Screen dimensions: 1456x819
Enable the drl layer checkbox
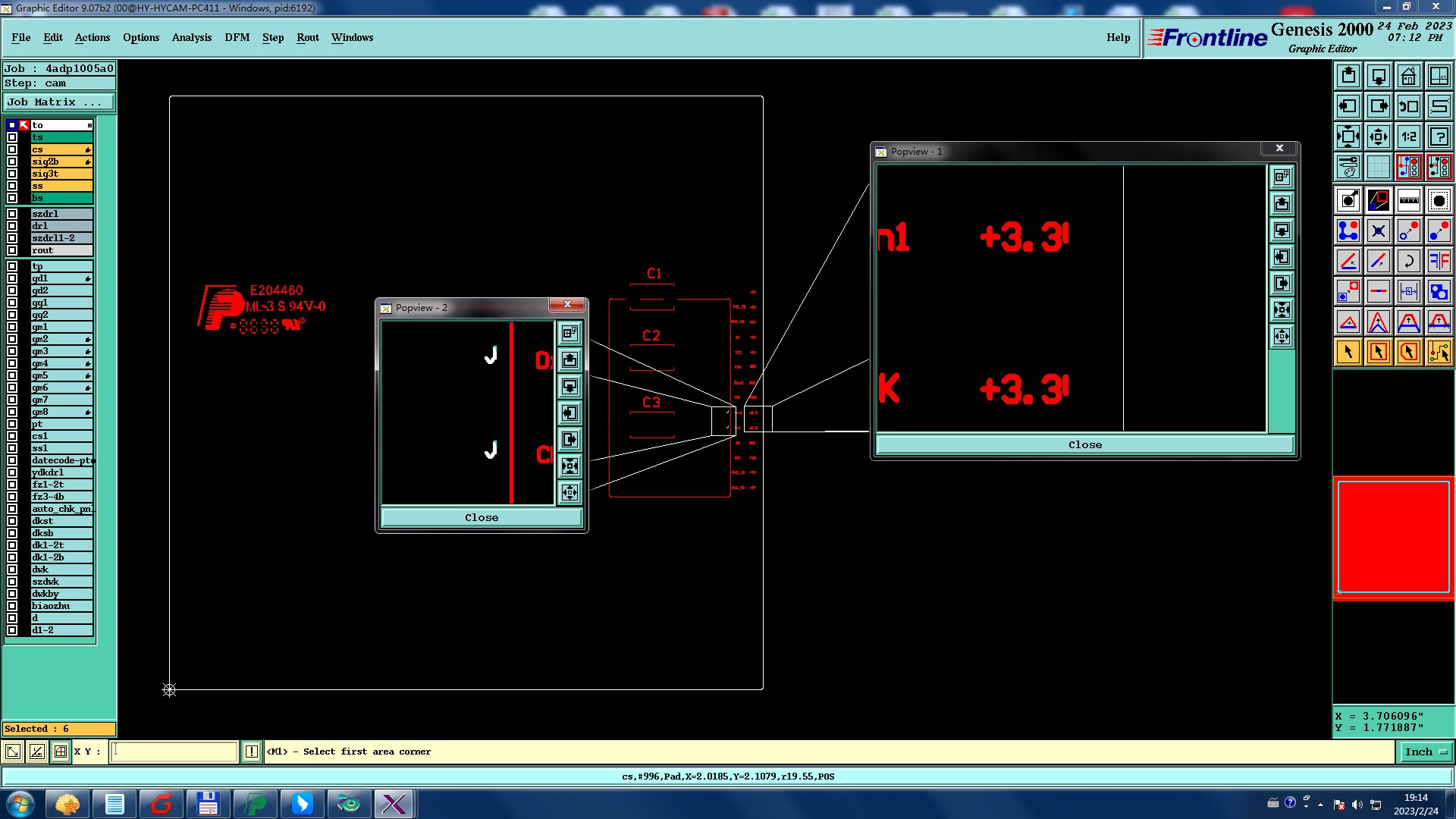tap(12, 226)
